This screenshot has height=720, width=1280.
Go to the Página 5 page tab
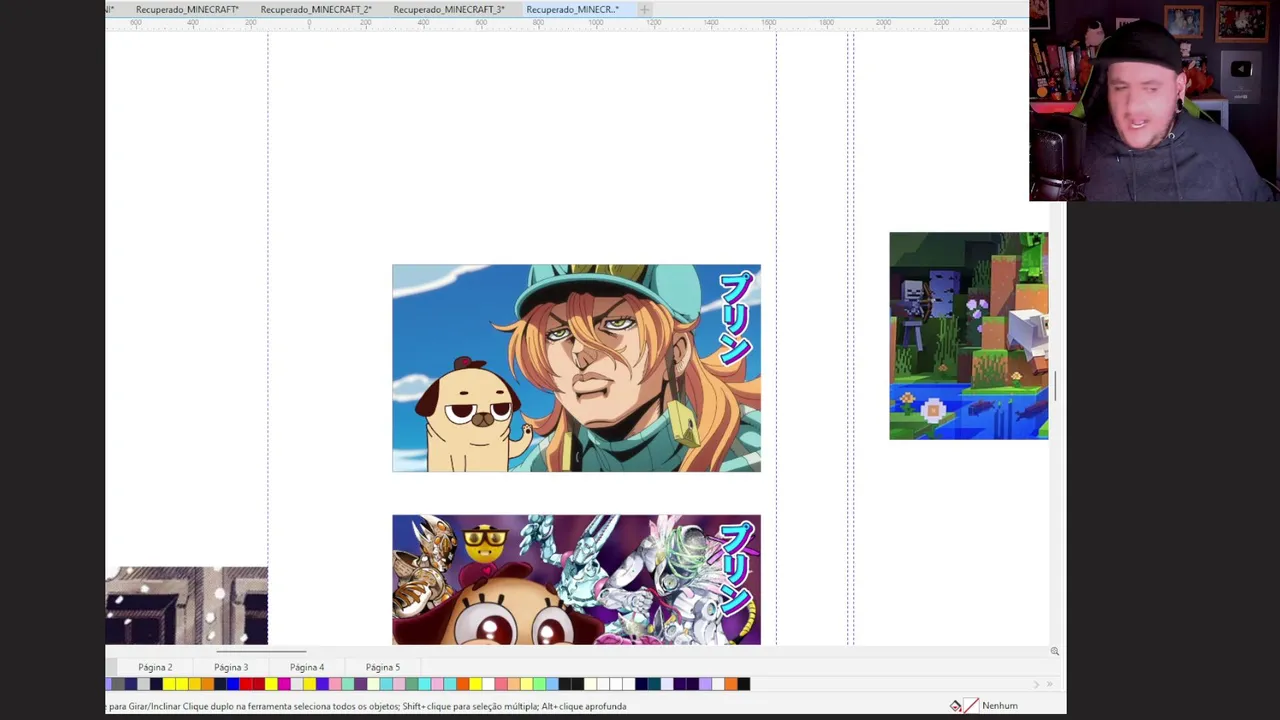tap(382, 667)
